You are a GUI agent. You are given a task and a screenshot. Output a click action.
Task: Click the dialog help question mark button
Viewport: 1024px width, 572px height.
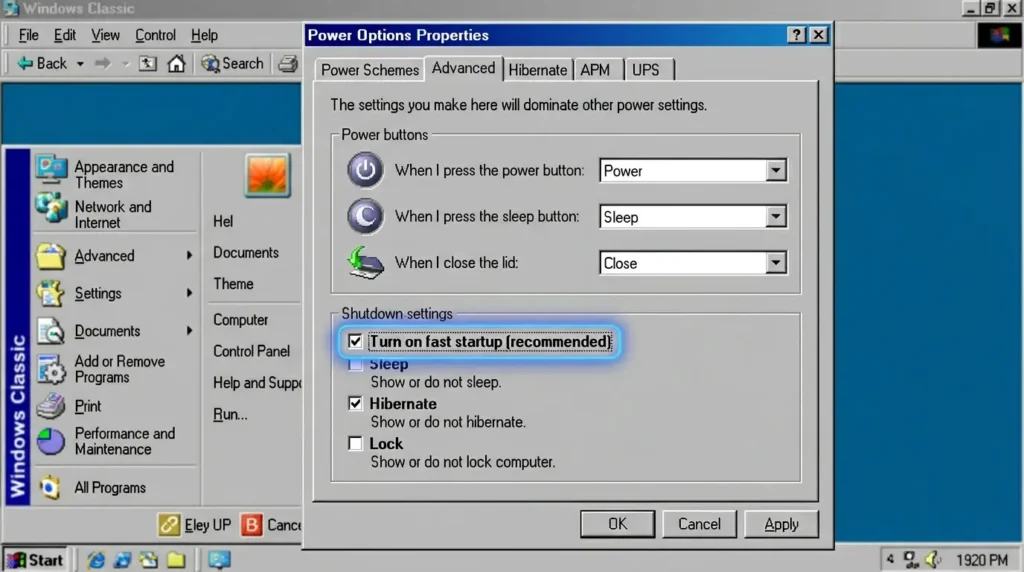(796, 35)
